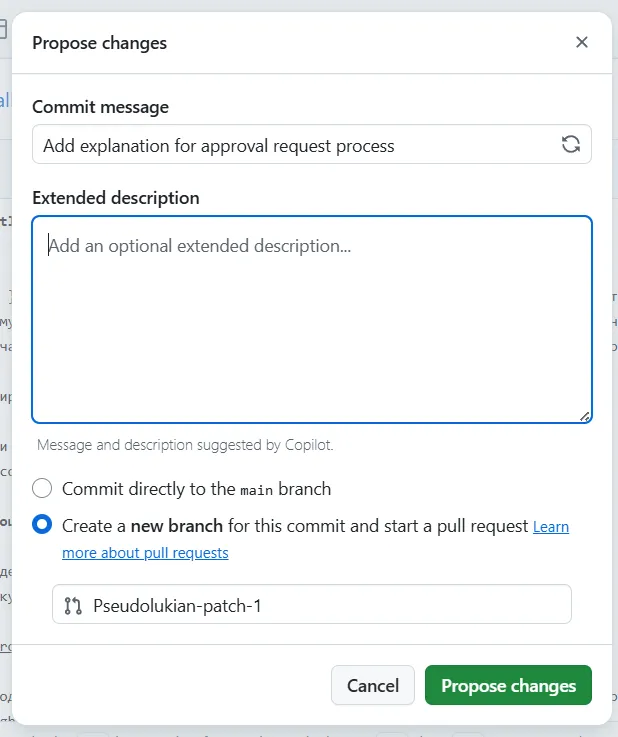Cancel the proposed changes
Viewport: 618px width, 737px height.
point(373,686)
